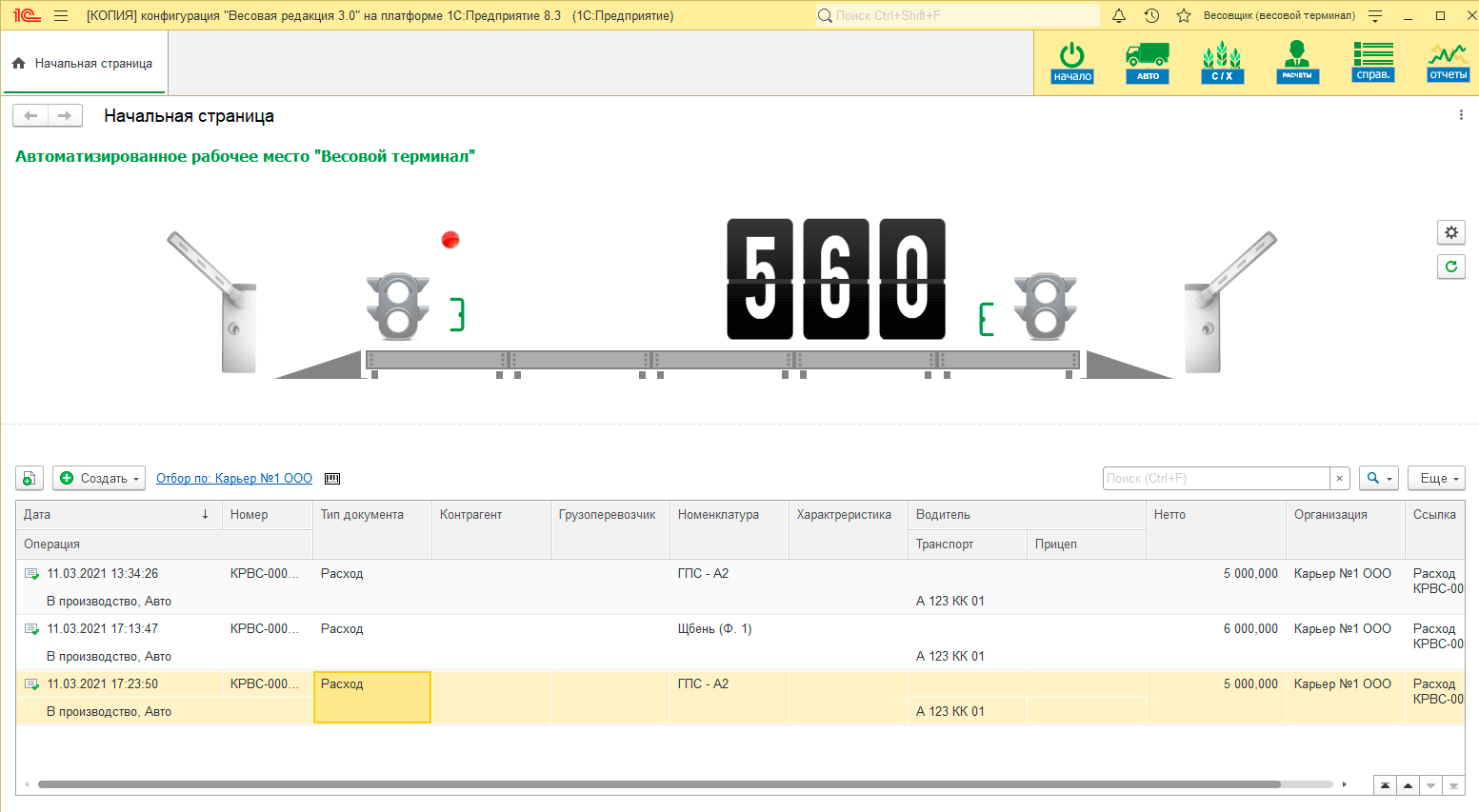The image size is (1479, 812).
Task: Jump to first row arrow button
Action: coord(1386,785)
